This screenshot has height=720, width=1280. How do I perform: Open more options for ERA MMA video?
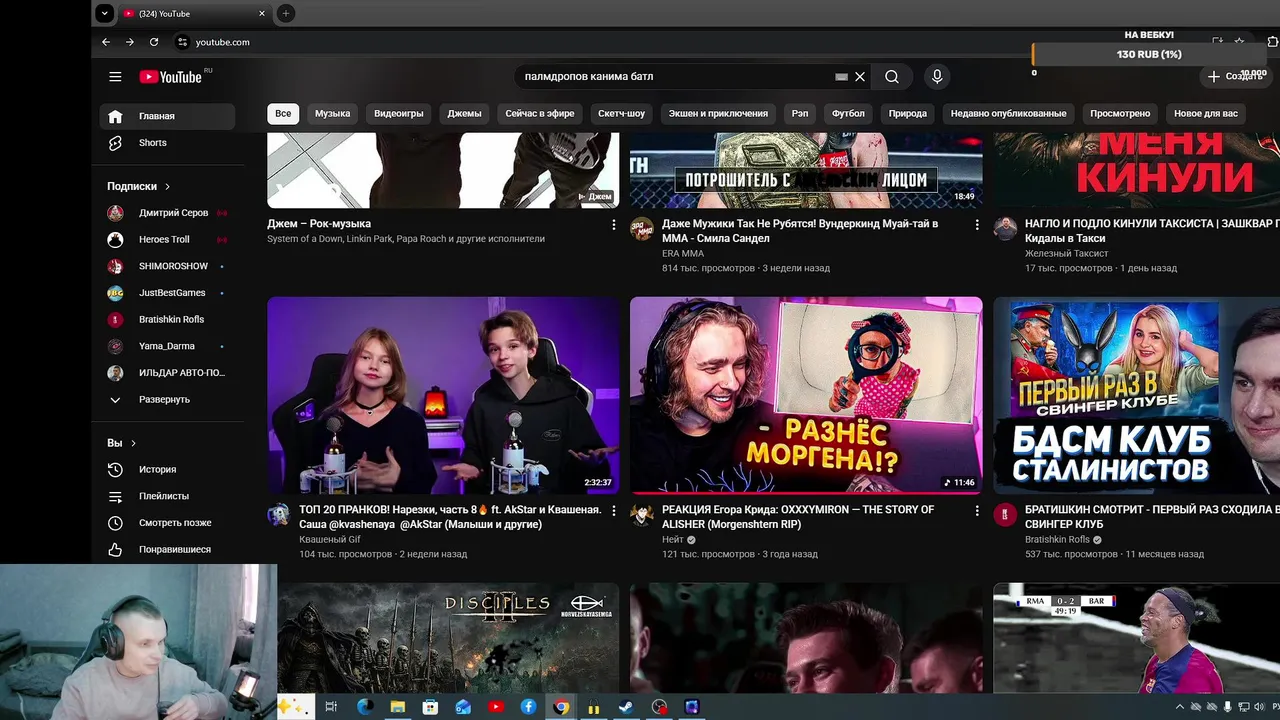coord(977,225)
